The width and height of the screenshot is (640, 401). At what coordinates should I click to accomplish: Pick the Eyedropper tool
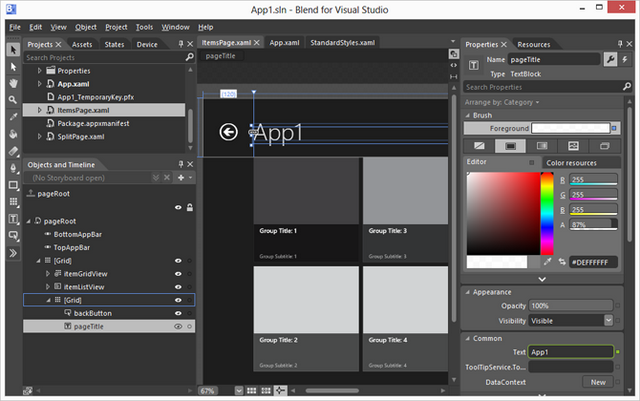13,117
